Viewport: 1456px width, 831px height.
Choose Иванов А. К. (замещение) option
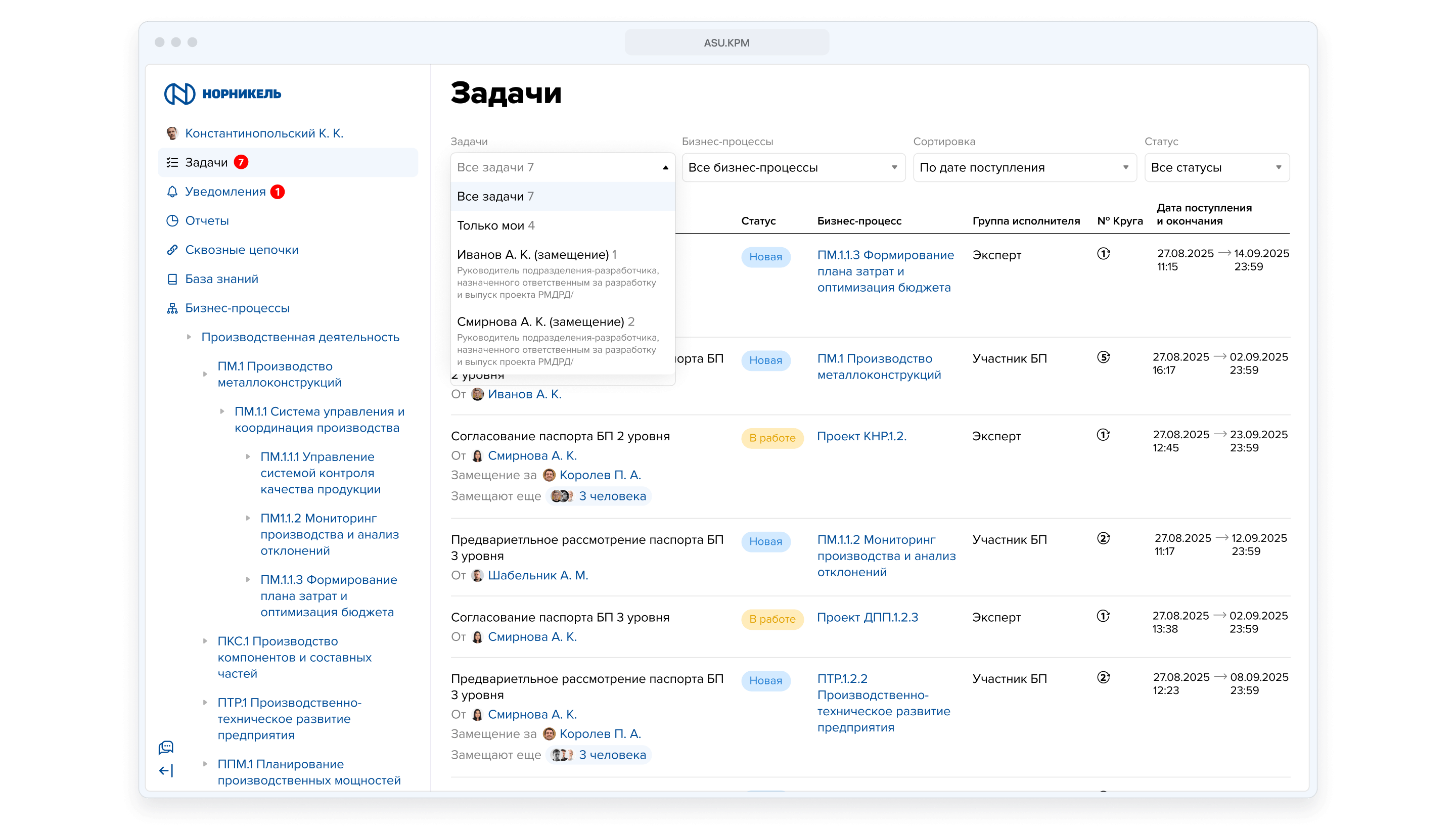[536, 255]
